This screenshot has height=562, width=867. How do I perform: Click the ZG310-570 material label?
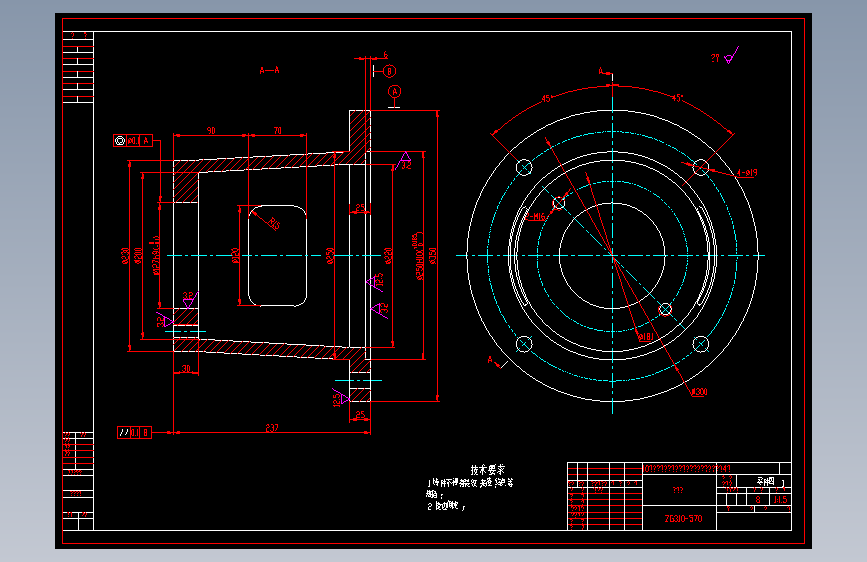click(683, 519)
